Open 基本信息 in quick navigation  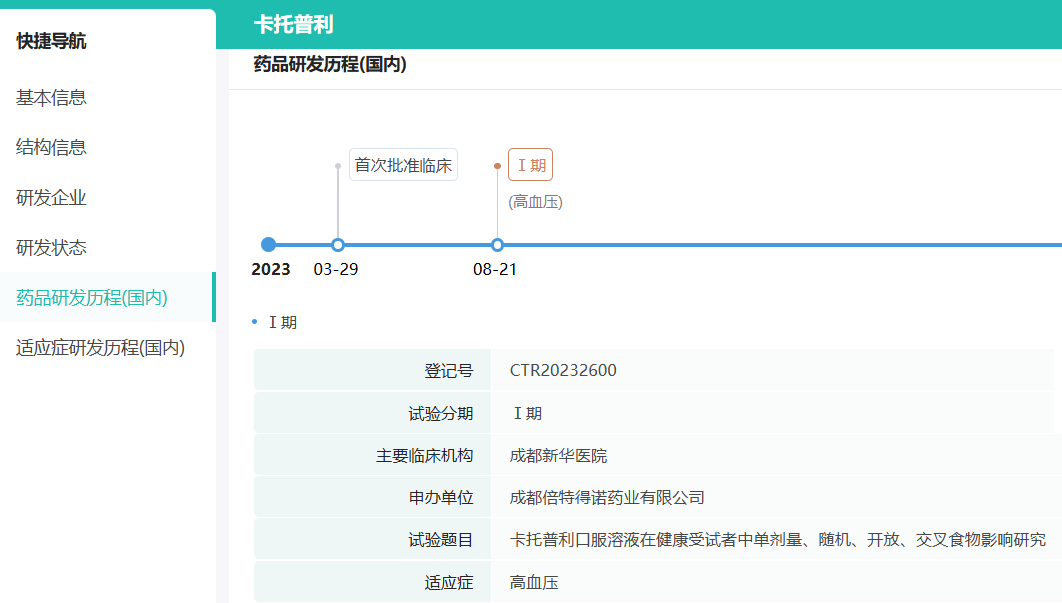[51, 98]
